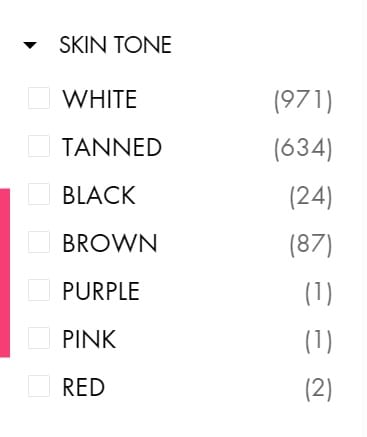Click the PURPLE filter label

(x=101, y=291)
